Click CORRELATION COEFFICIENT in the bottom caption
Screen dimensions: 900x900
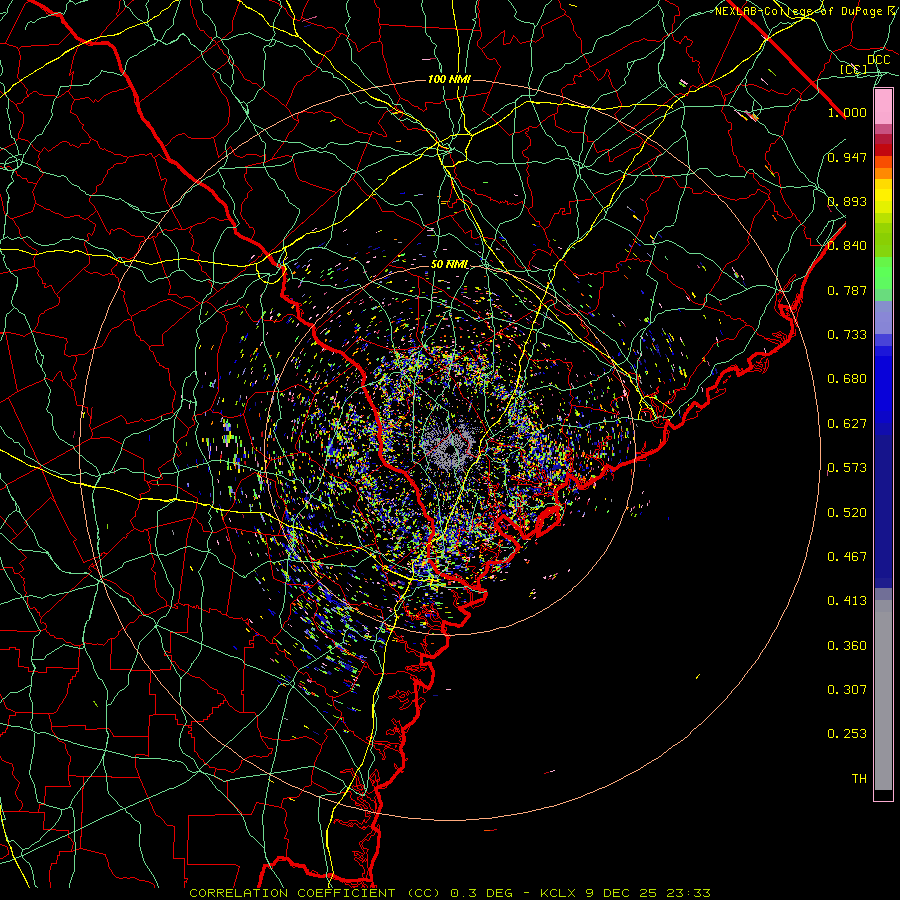pyautogui.click(x=292, y=893)
